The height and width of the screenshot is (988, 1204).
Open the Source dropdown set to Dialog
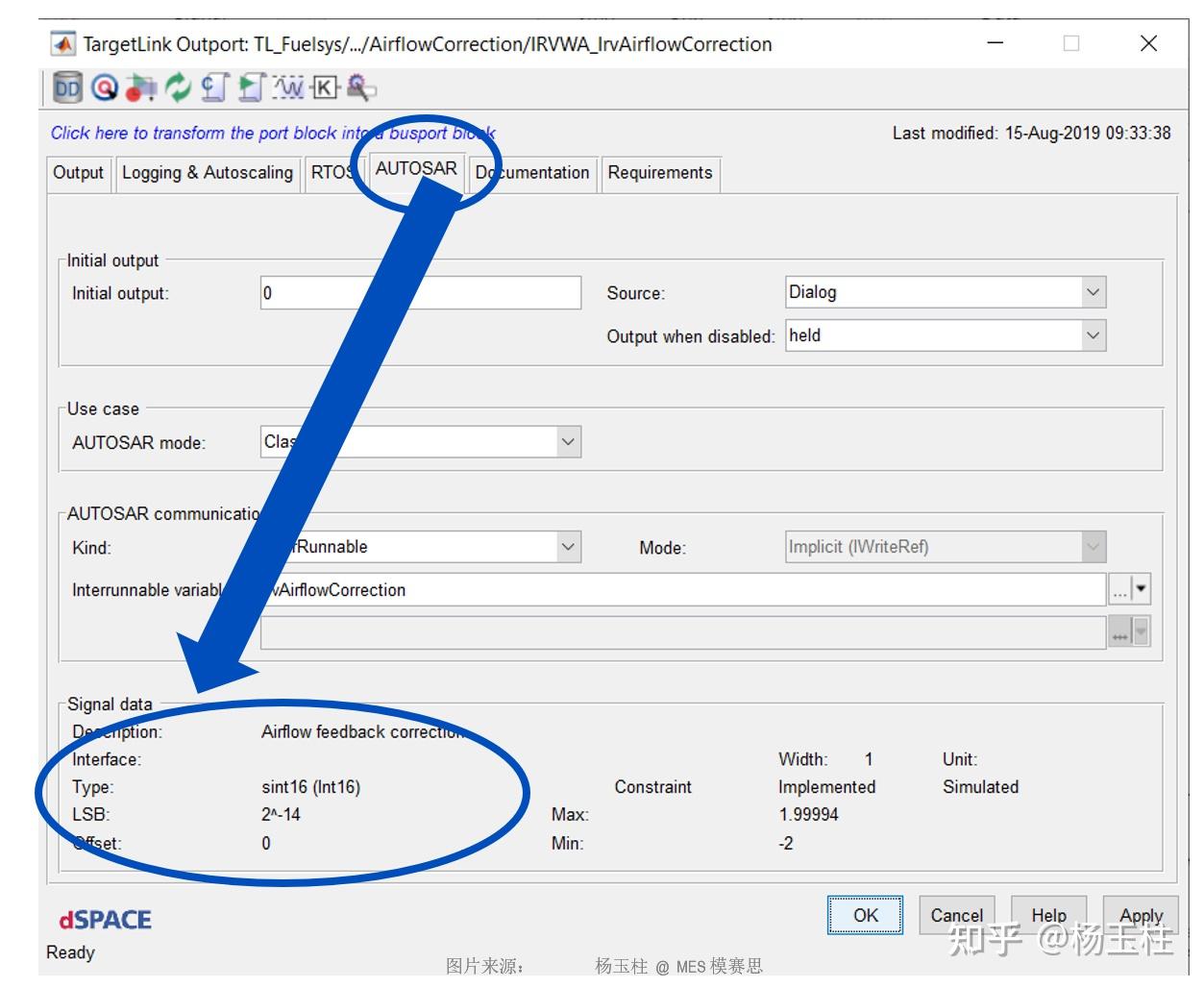(x=1093, y=291)
